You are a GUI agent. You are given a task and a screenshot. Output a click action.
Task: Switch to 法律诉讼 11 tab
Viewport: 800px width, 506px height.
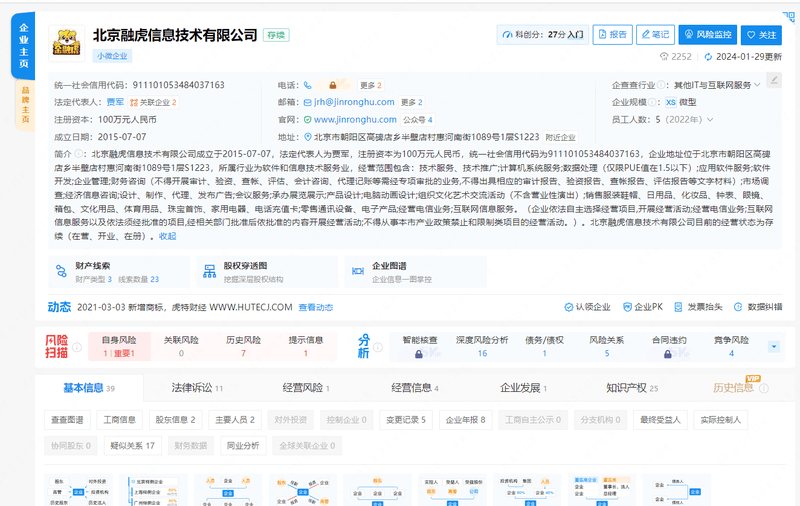(x=197, y=388)
